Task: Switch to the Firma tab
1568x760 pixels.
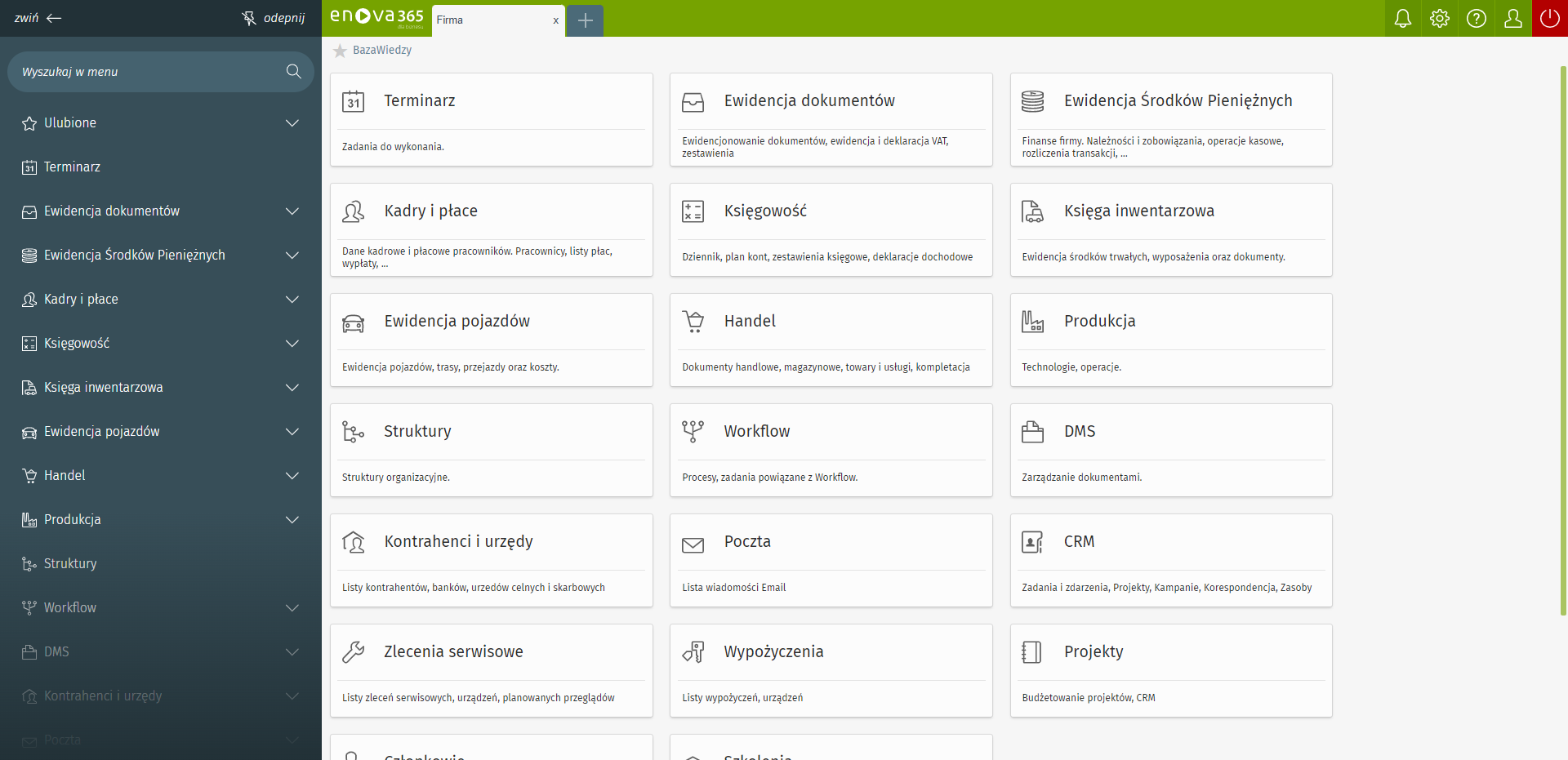Action: click(490, 20)
